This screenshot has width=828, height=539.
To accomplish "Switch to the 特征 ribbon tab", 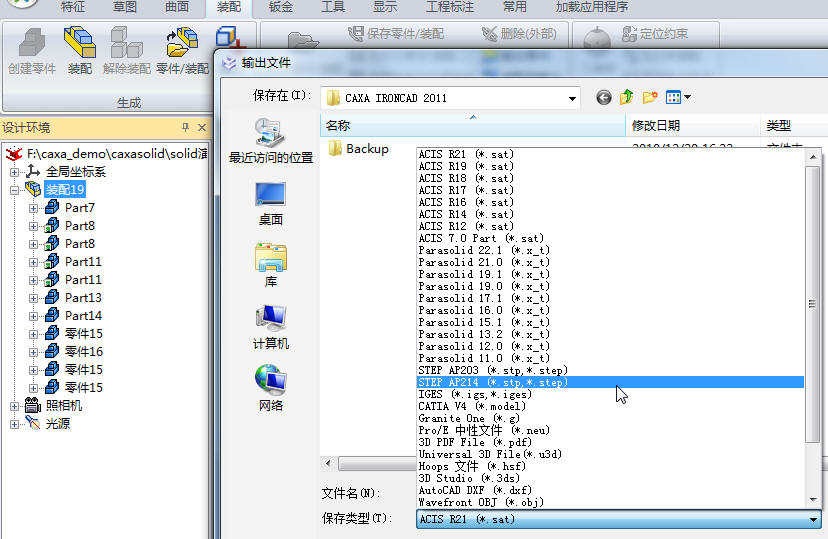I will click(x=73, y=7).
